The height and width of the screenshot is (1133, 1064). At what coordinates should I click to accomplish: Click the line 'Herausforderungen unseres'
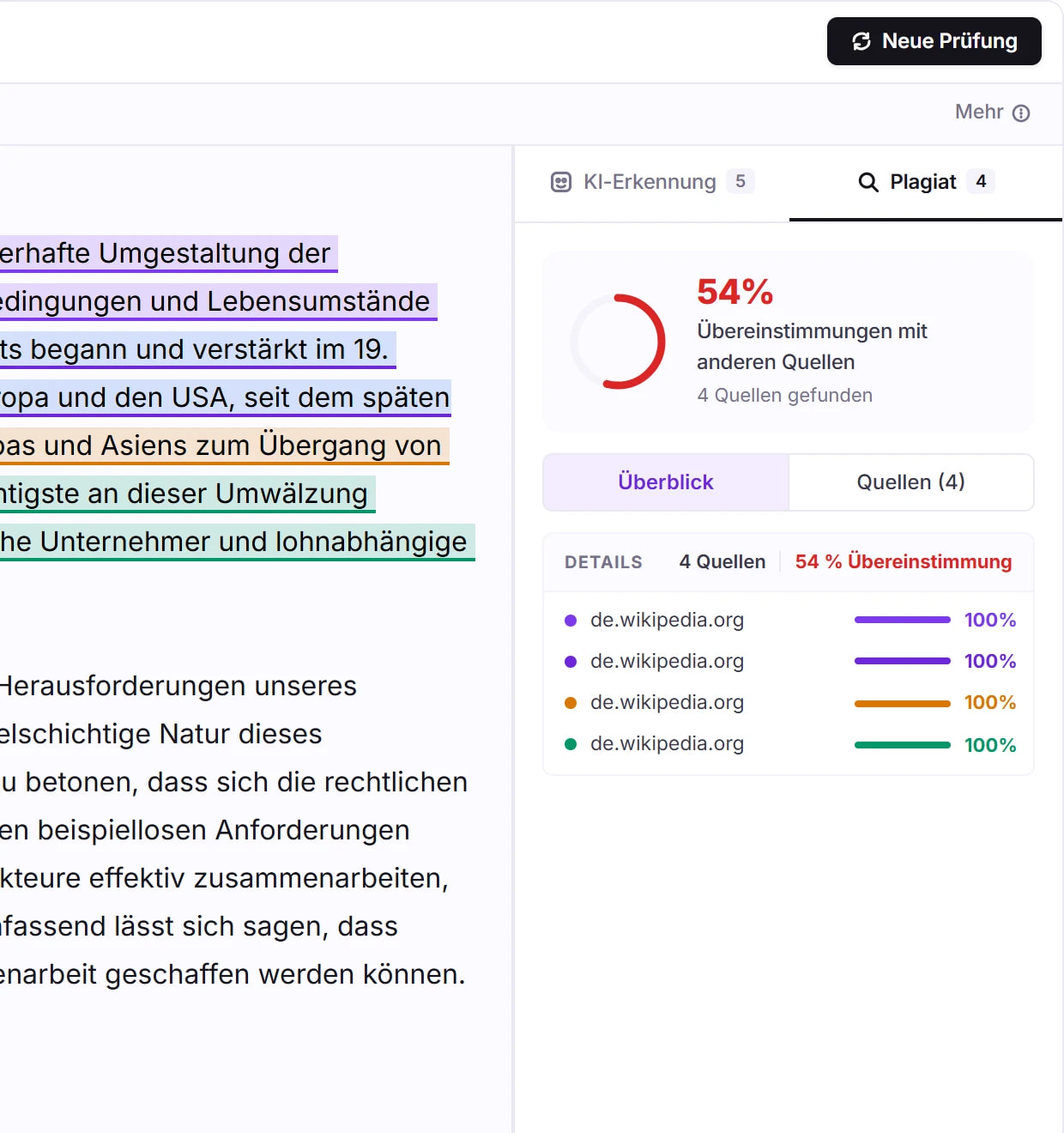click(178, 687)
